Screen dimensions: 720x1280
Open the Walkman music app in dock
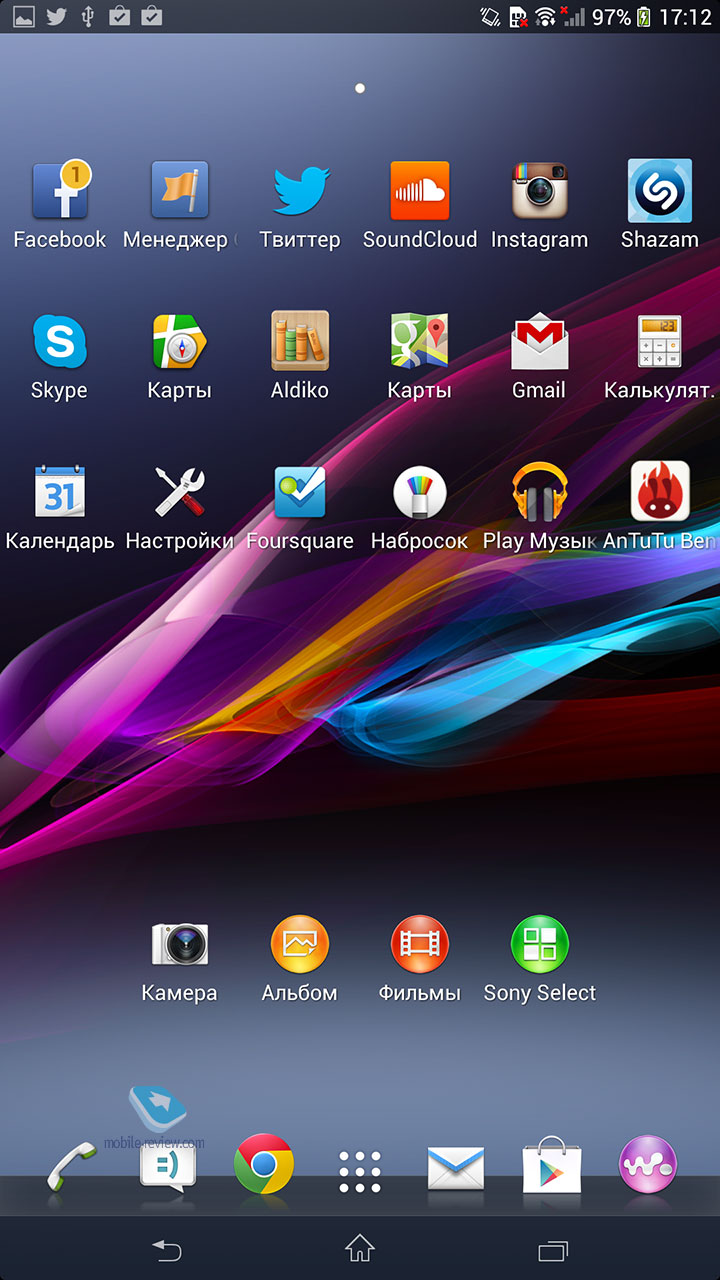(648, 1165)
